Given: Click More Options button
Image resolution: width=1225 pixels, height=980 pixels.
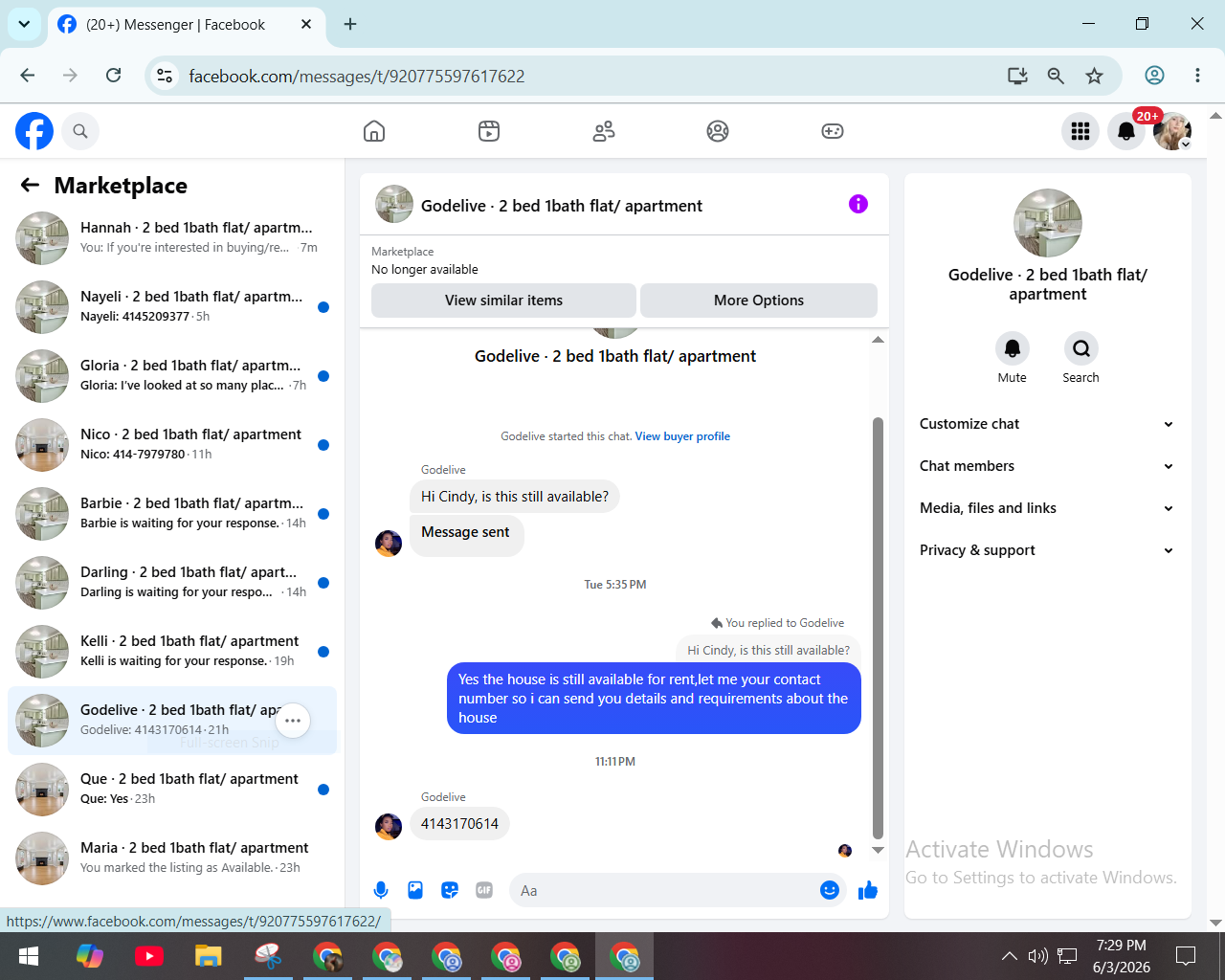Looking at the screenshot, I should point(759,301).
